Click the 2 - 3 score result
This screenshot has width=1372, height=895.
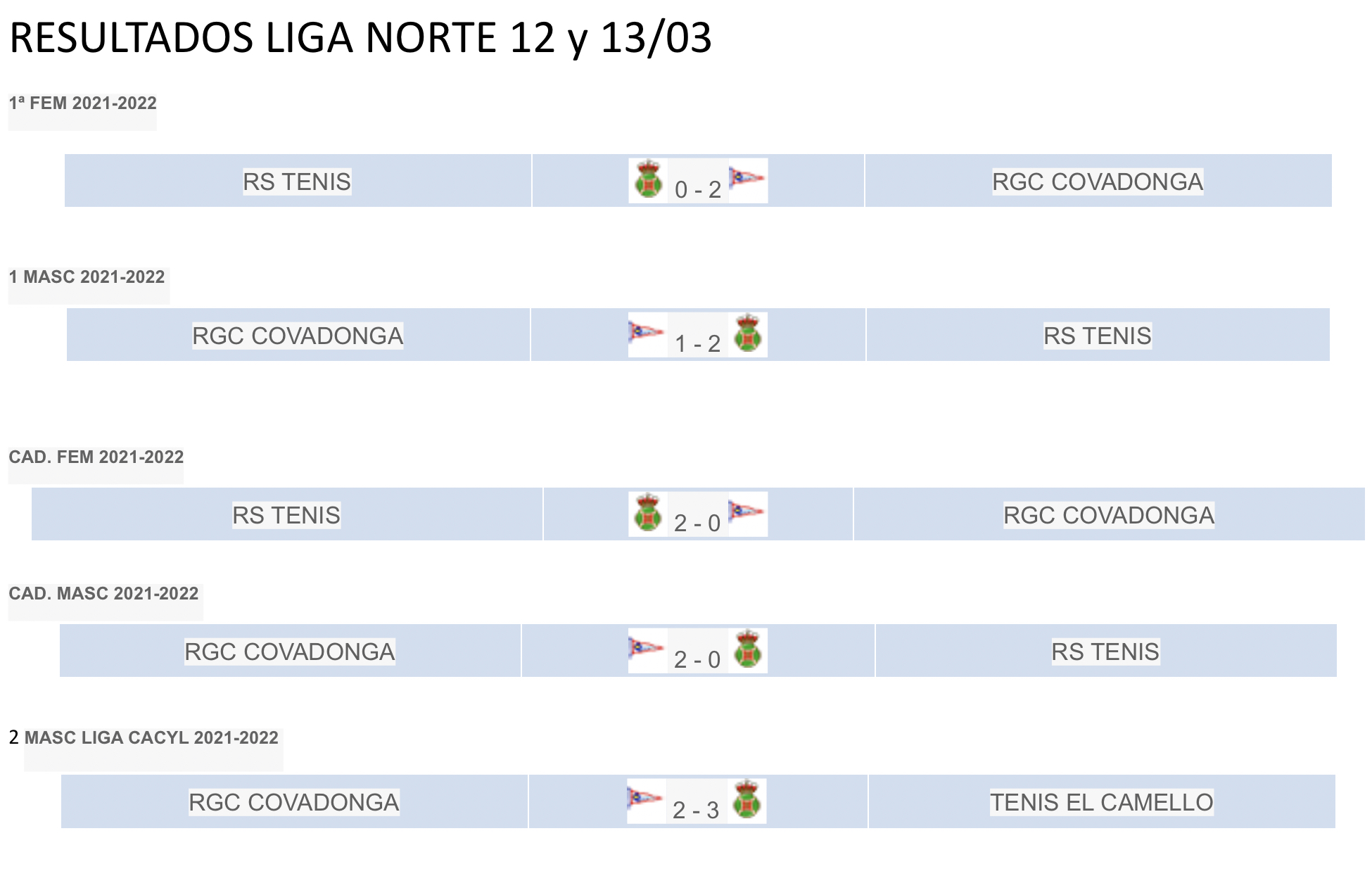(696, 810)
